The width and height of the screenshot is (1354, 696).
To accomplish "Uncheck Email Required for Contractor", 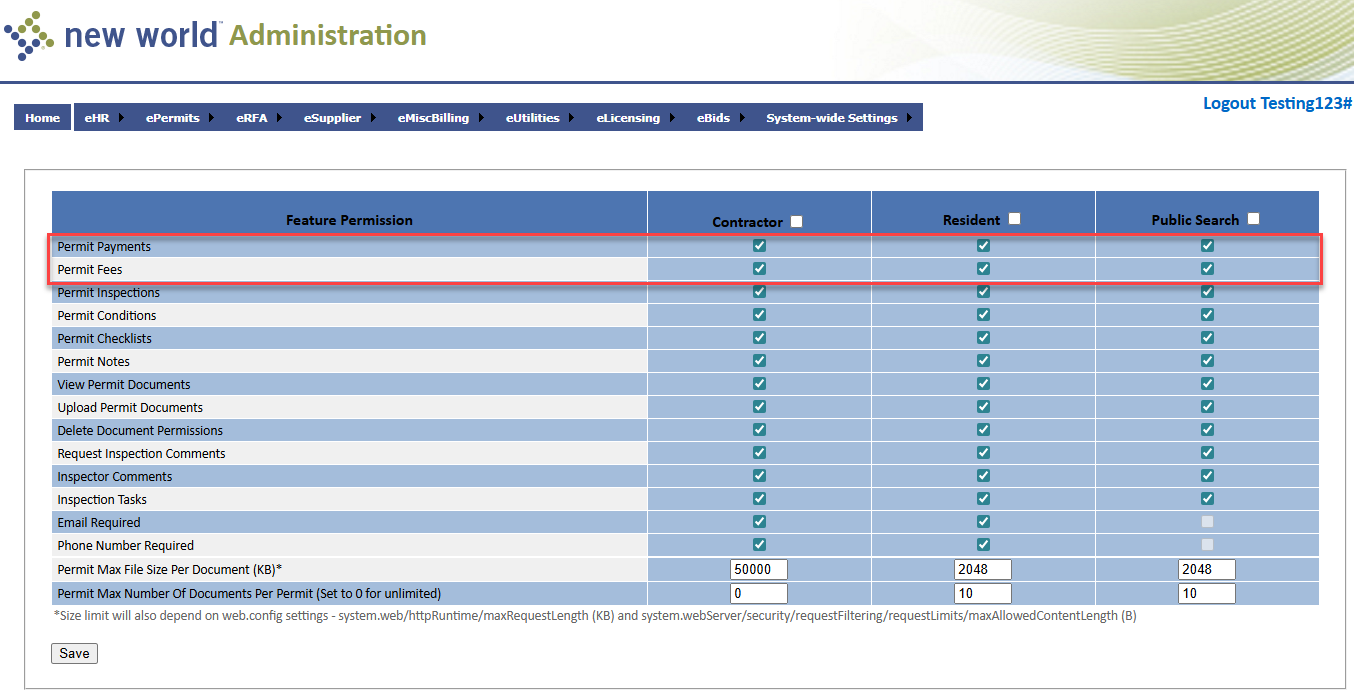I will [759, 522].
